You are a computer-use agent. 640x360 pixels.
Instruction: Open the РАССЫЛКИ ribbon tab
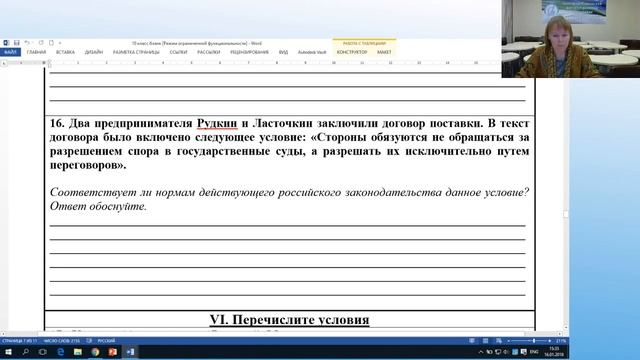[209, 52]
